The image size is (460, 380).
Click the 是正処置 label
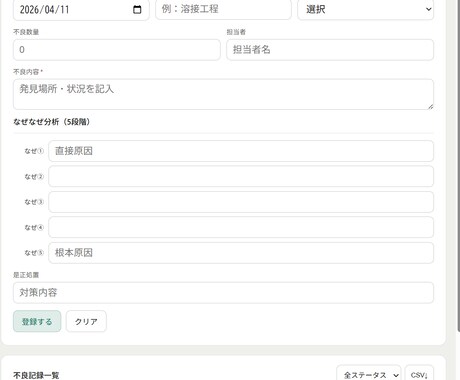pyautogui.click(x=26, y=275)
